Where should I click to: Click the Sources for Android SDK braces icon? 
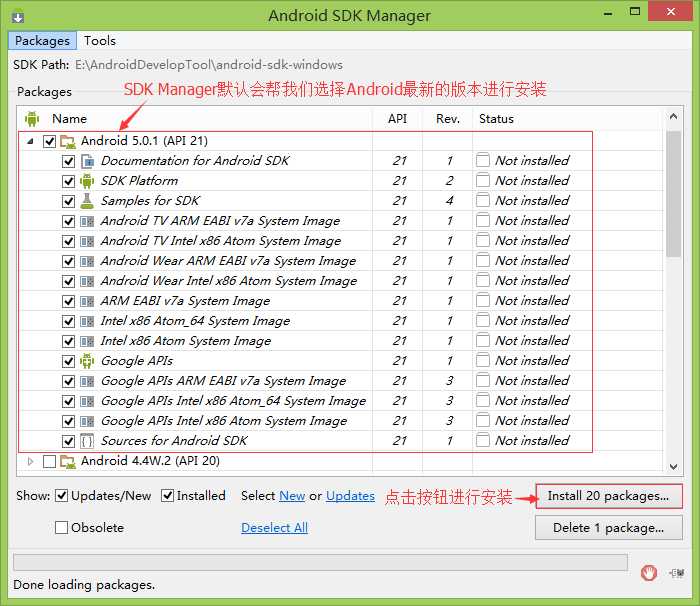[x=88, y=441]
